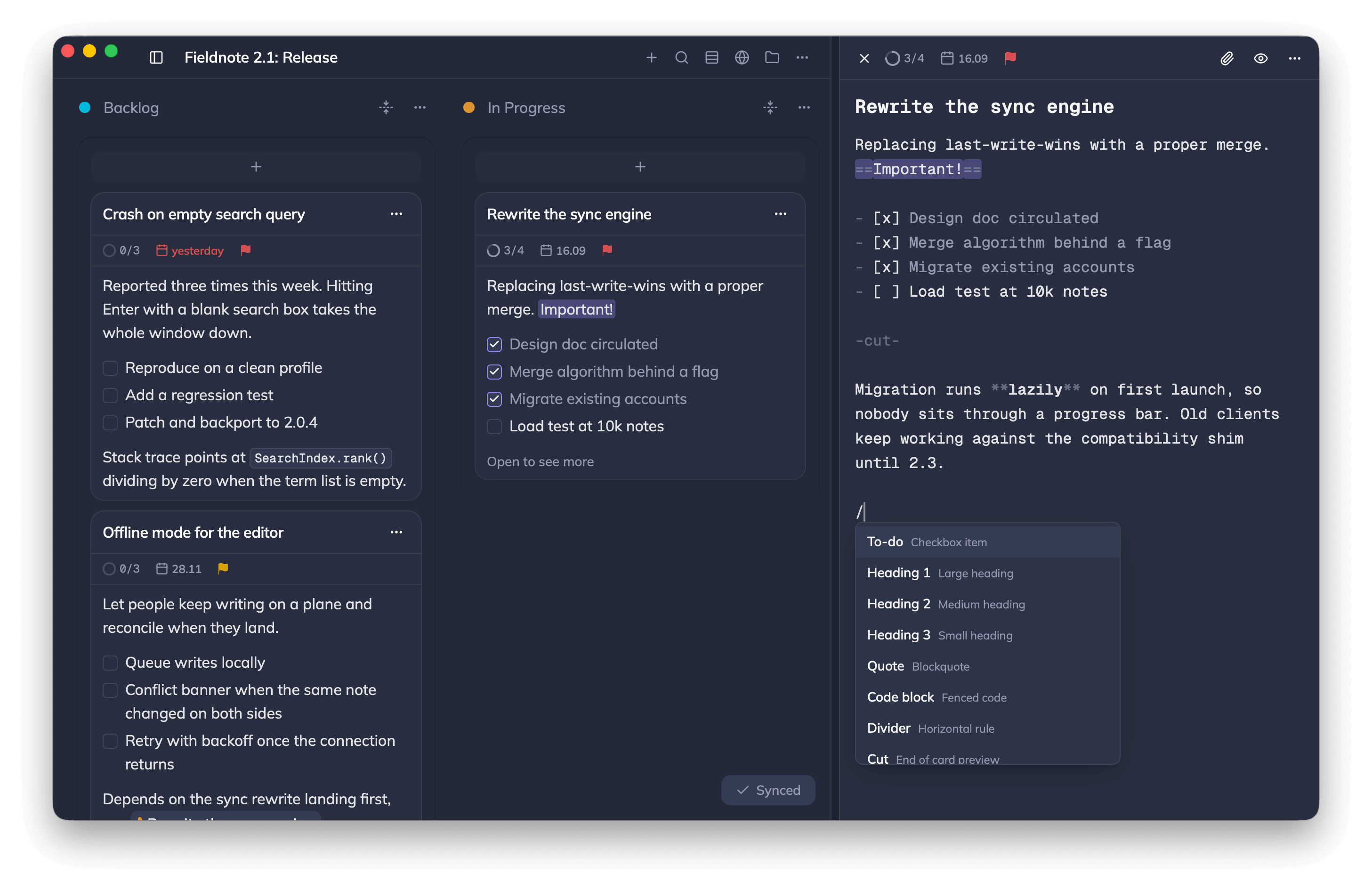
Task: Click the orange In Progress color dot
Action: tap(468, 108)
